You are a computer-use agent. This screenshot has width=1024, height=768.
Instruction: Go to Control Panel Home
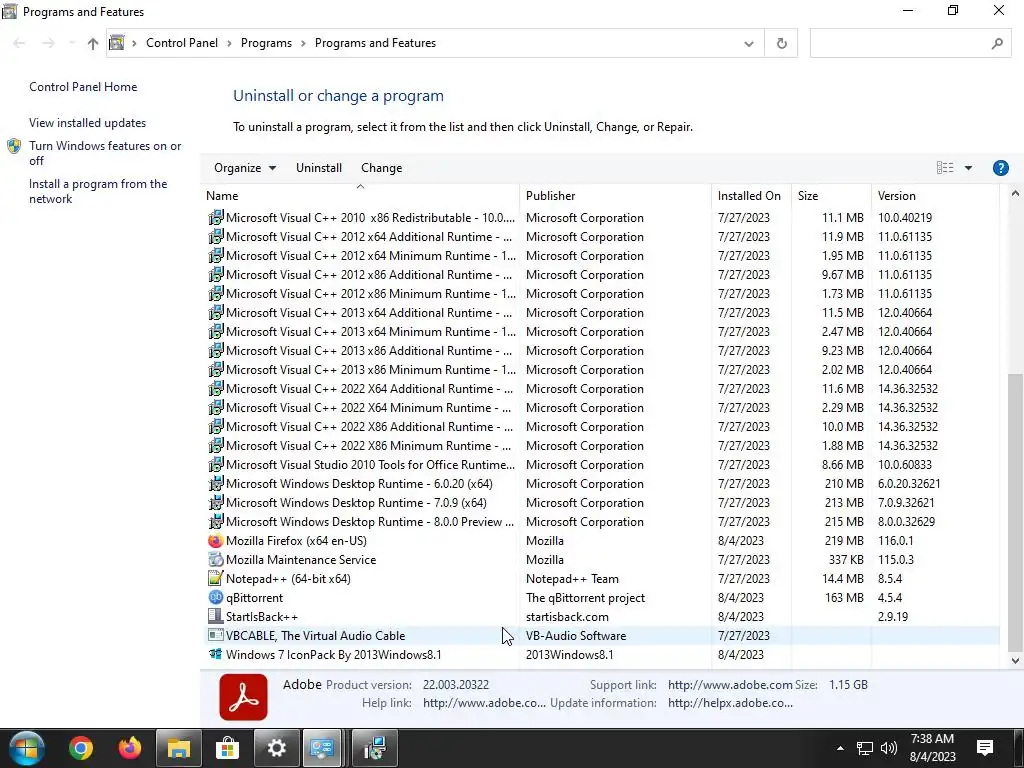83,87
